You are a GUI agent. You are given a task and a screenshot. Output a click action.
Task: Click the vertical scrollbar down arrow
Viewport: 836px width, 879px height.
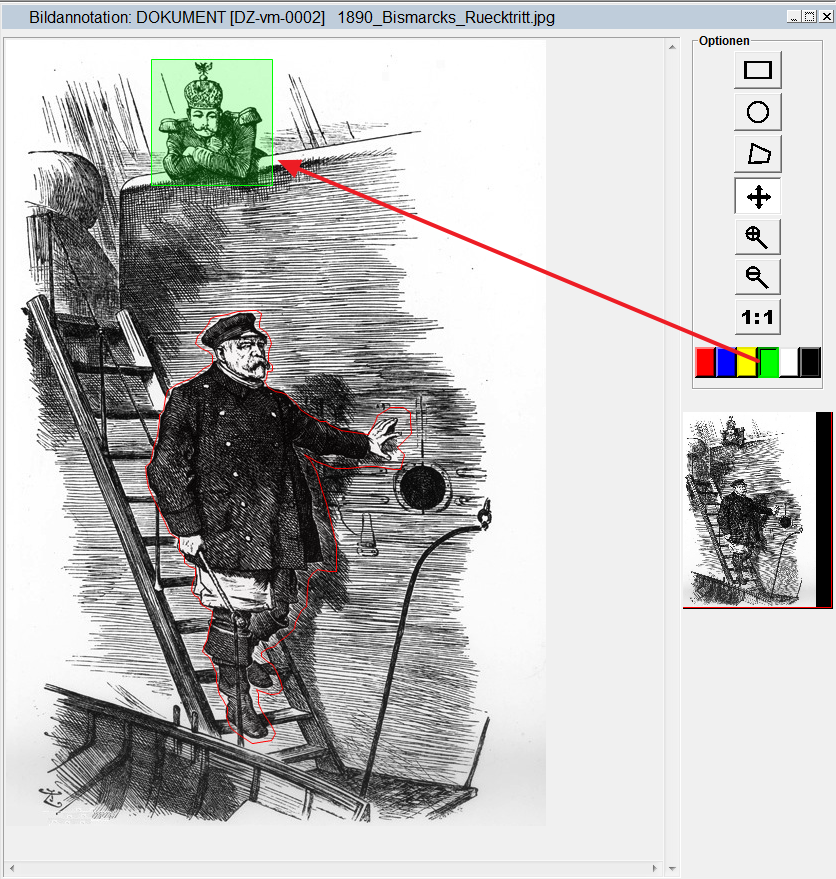tap(672, 870)
